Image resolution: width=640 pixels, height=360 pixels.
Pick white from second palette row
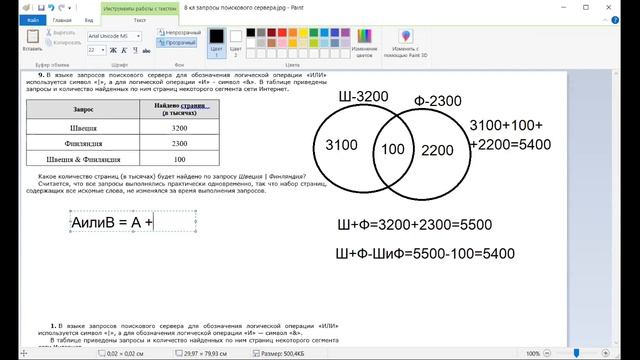(251, 43)
